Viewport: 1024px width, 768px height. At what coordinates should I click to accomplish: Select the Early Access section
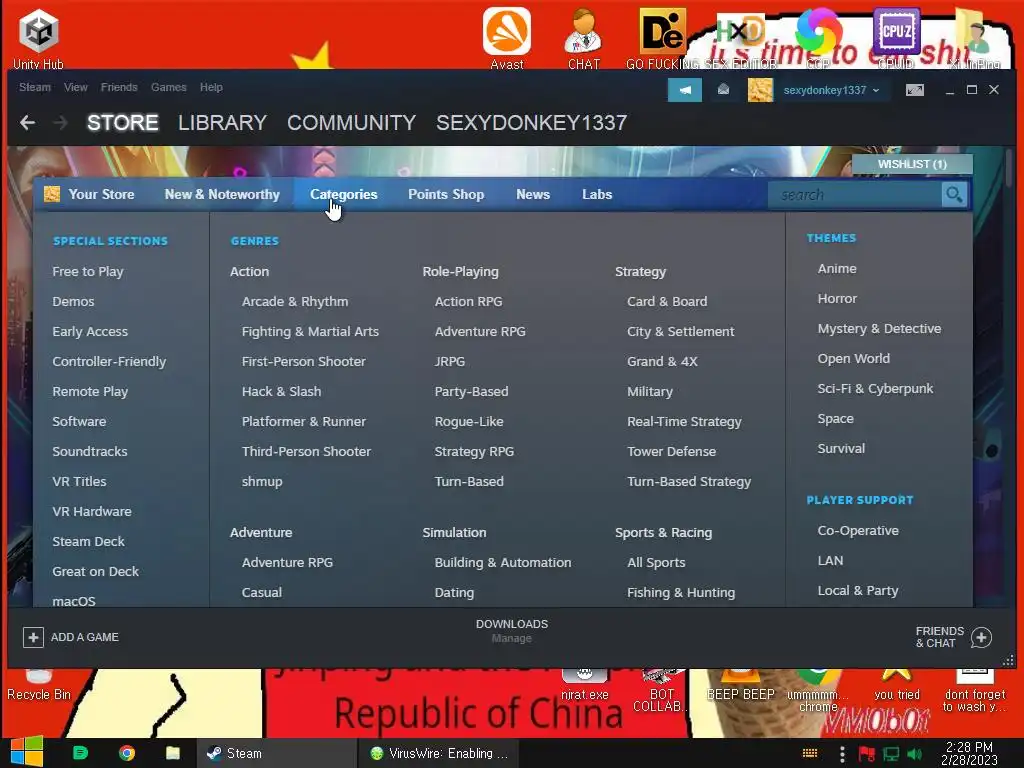[x=90, y=331]
